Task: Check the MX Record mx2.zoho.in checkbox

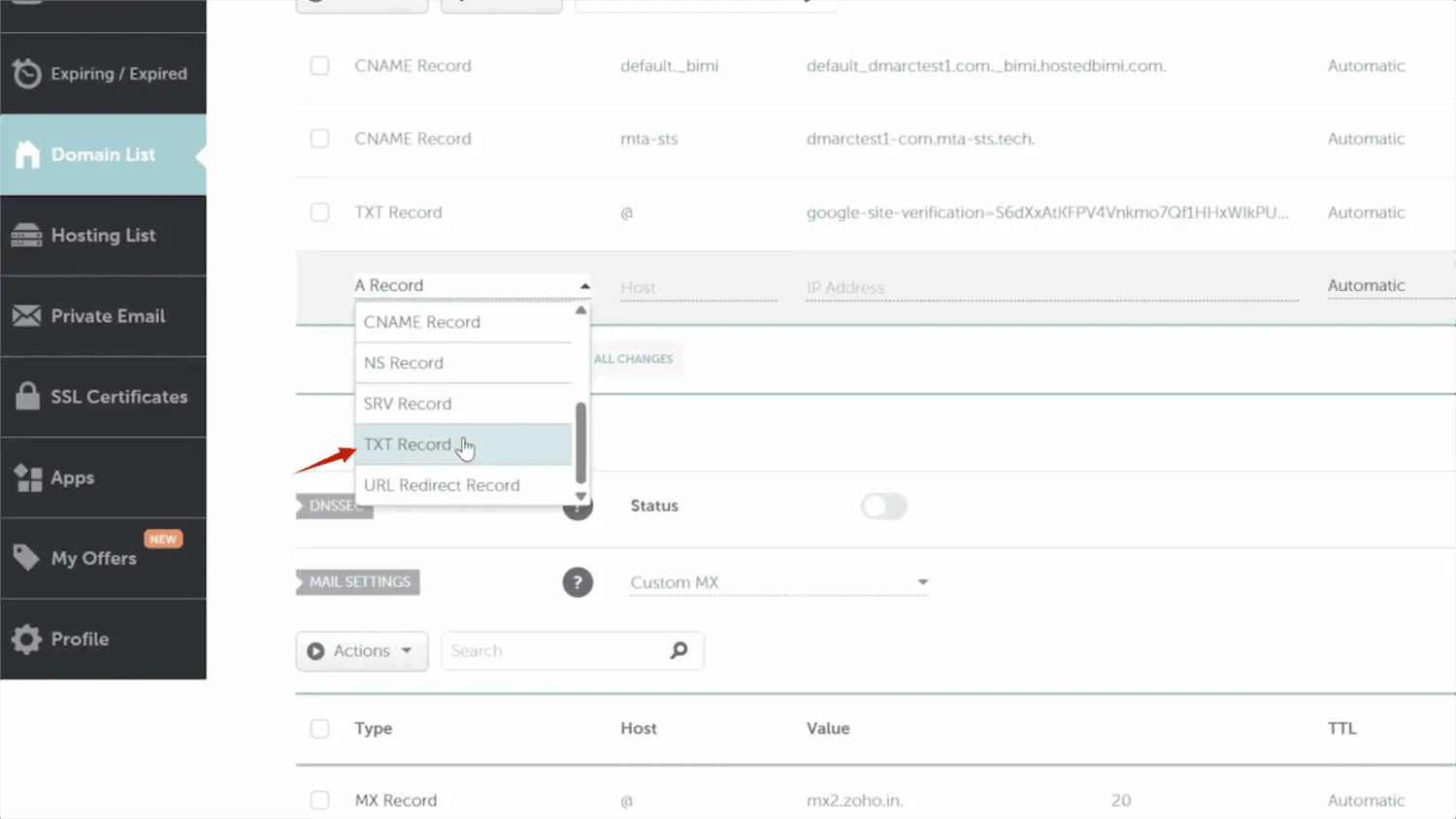Action: (319, 801)
